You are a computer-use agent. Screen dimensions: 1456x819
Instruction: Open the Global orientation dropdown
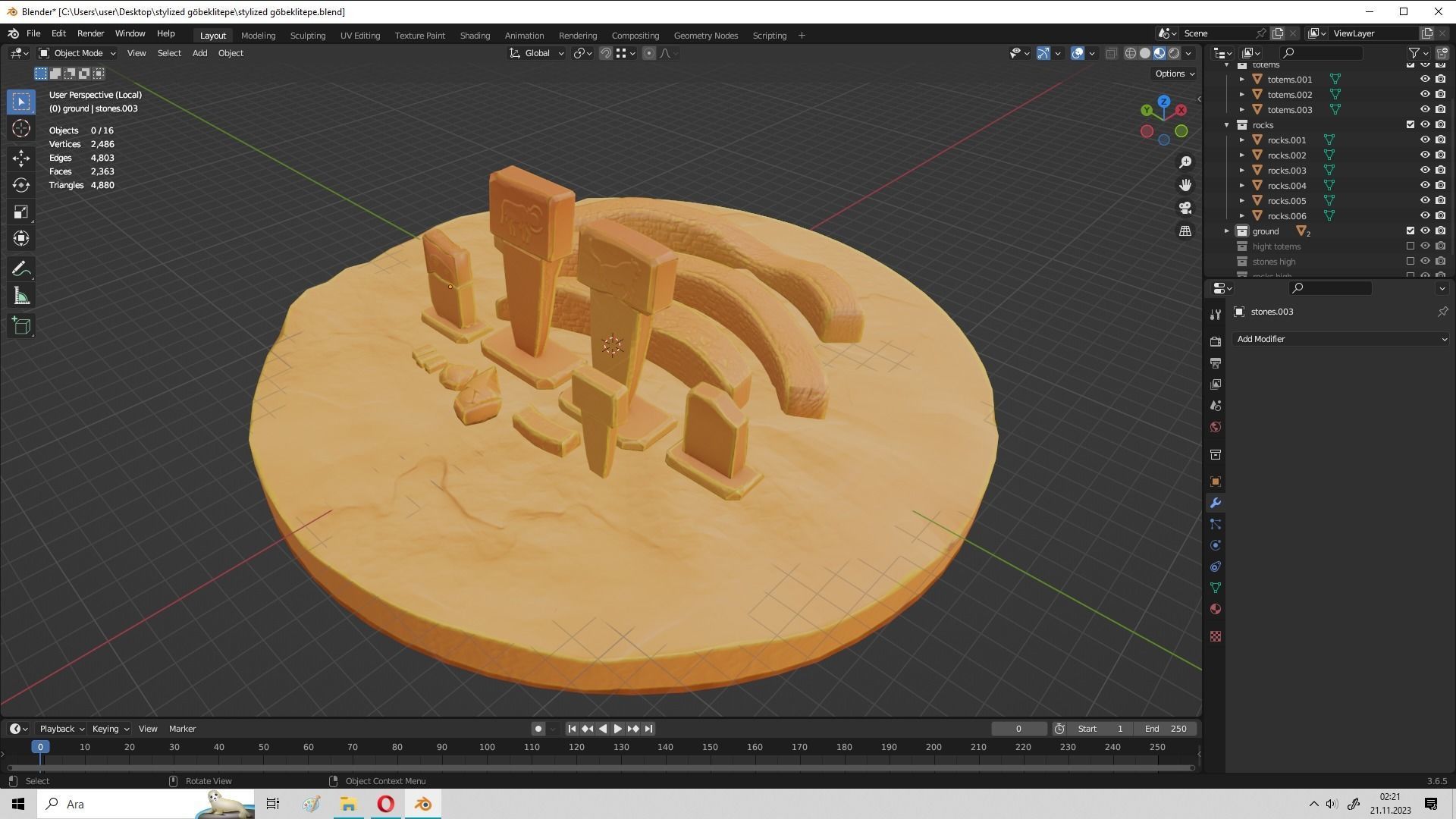coord(537,53)
